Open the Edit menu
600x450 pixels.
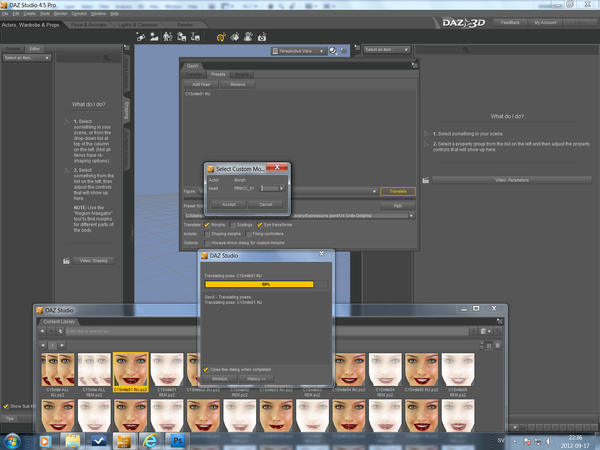[x=16, y=14]
